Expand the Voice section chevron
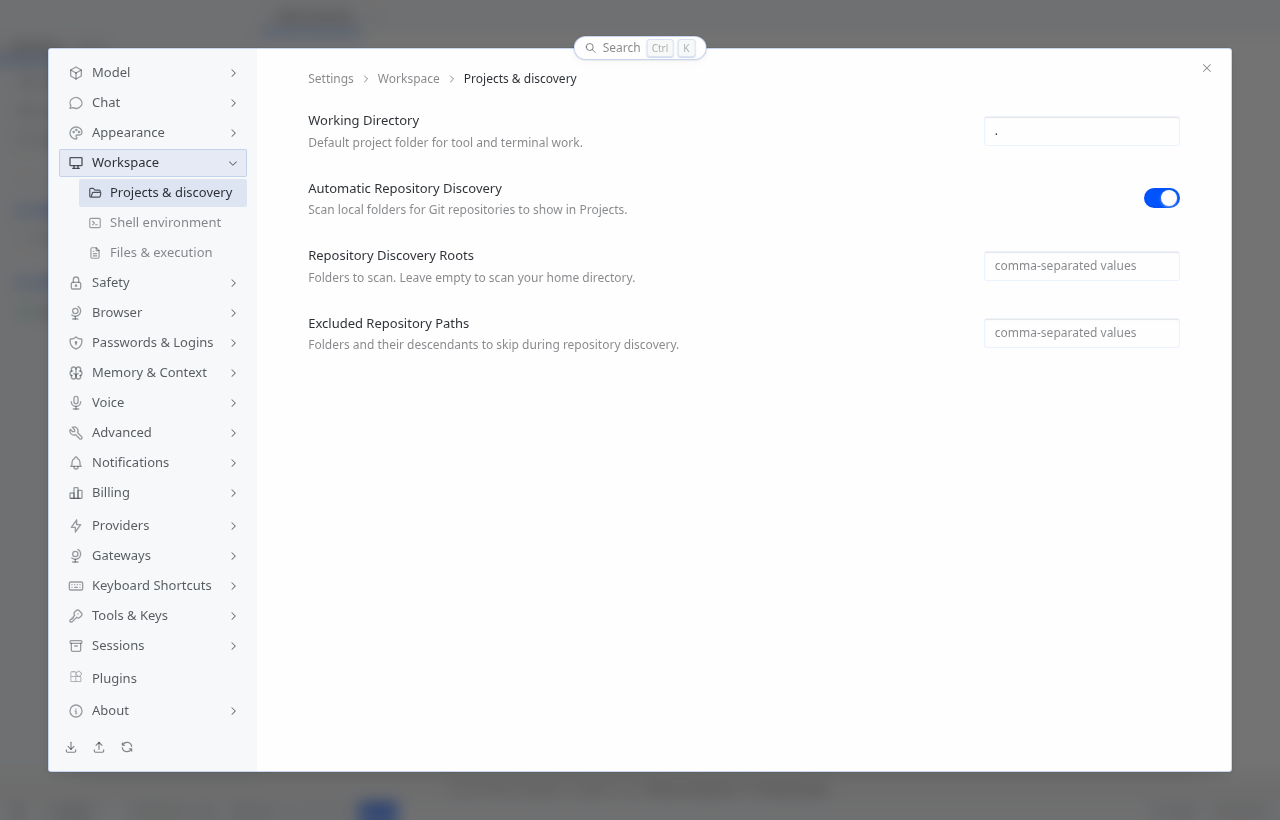Screen dimensions: 1280x820 click(x=233, y=403)
